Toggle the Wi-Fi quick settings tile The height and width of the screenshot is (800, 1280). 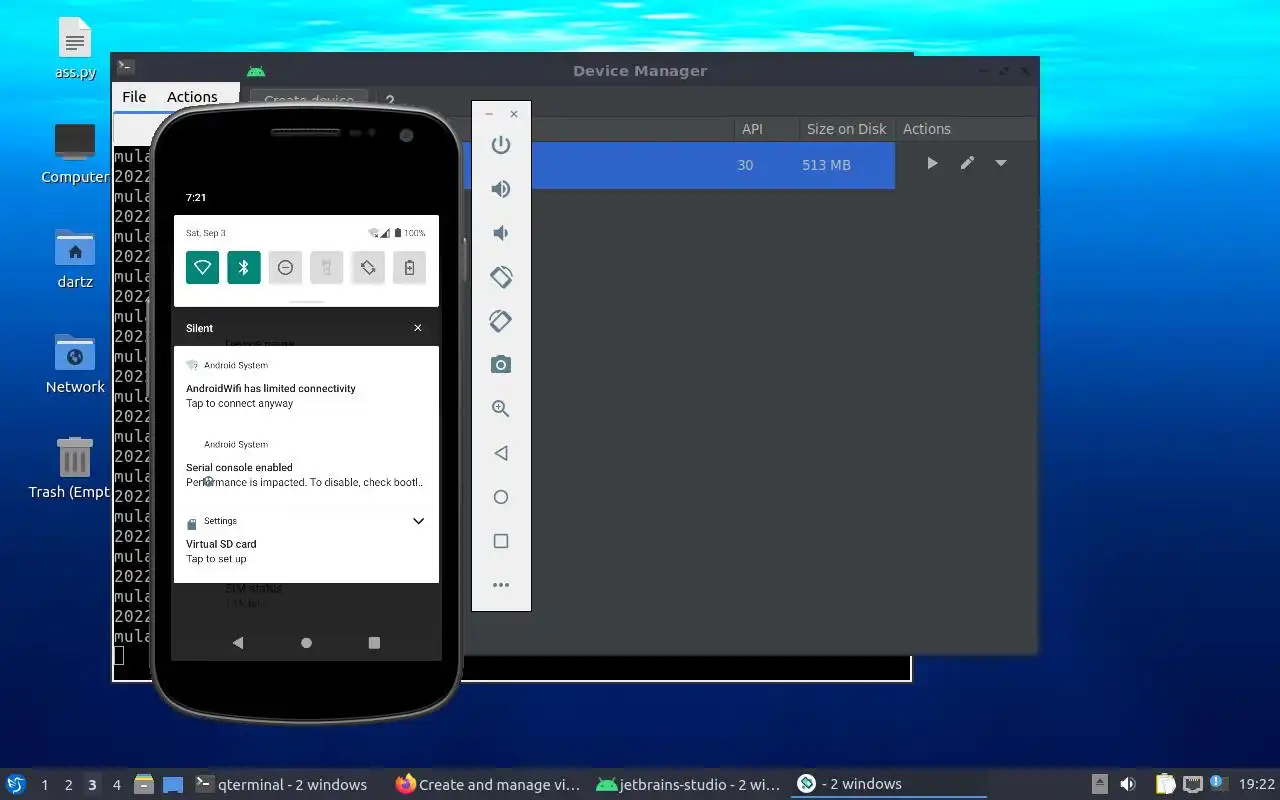(202, 267)
